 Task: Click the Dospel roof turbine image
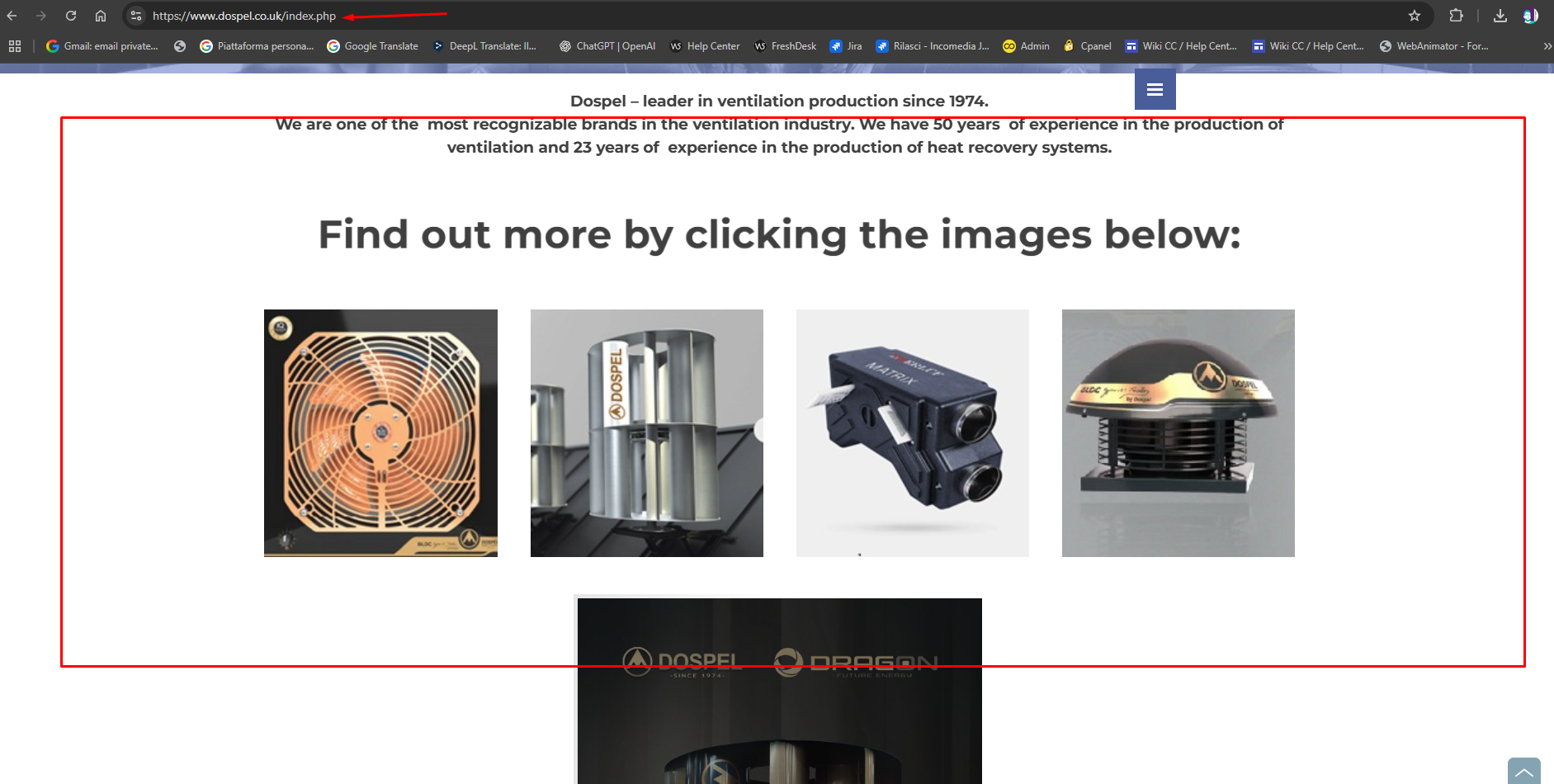click(647, 433)
